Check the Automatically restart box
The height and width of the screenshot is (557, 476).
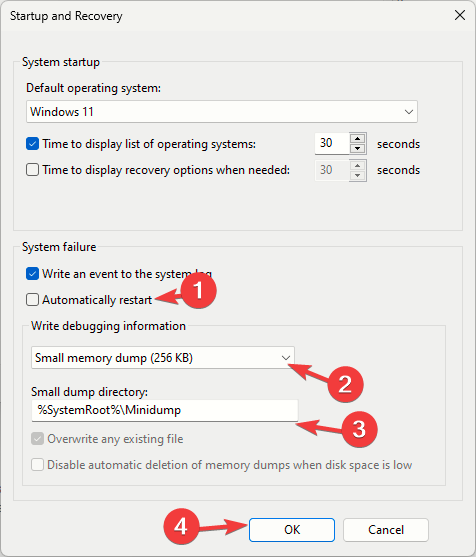32,300
